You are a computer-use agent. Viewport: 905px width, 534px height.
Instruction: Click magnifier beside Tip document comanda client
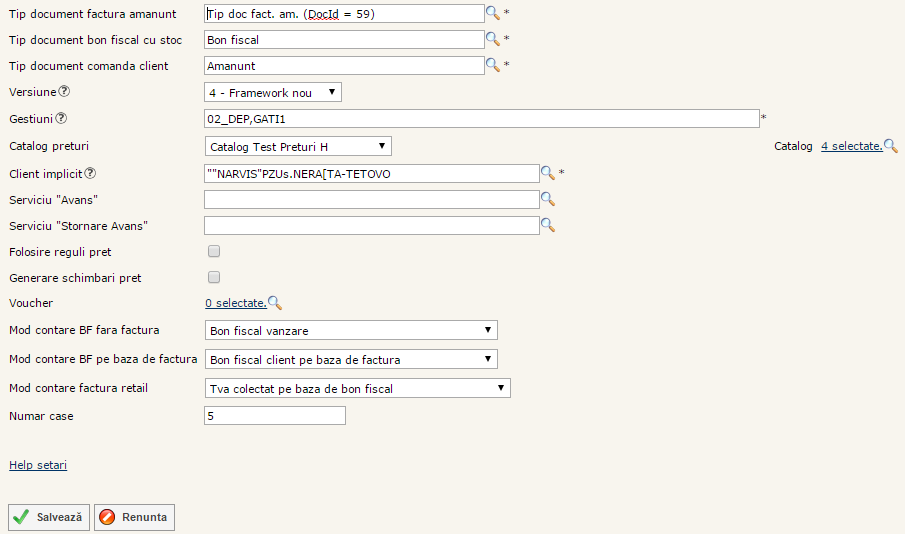pos(492,65)
